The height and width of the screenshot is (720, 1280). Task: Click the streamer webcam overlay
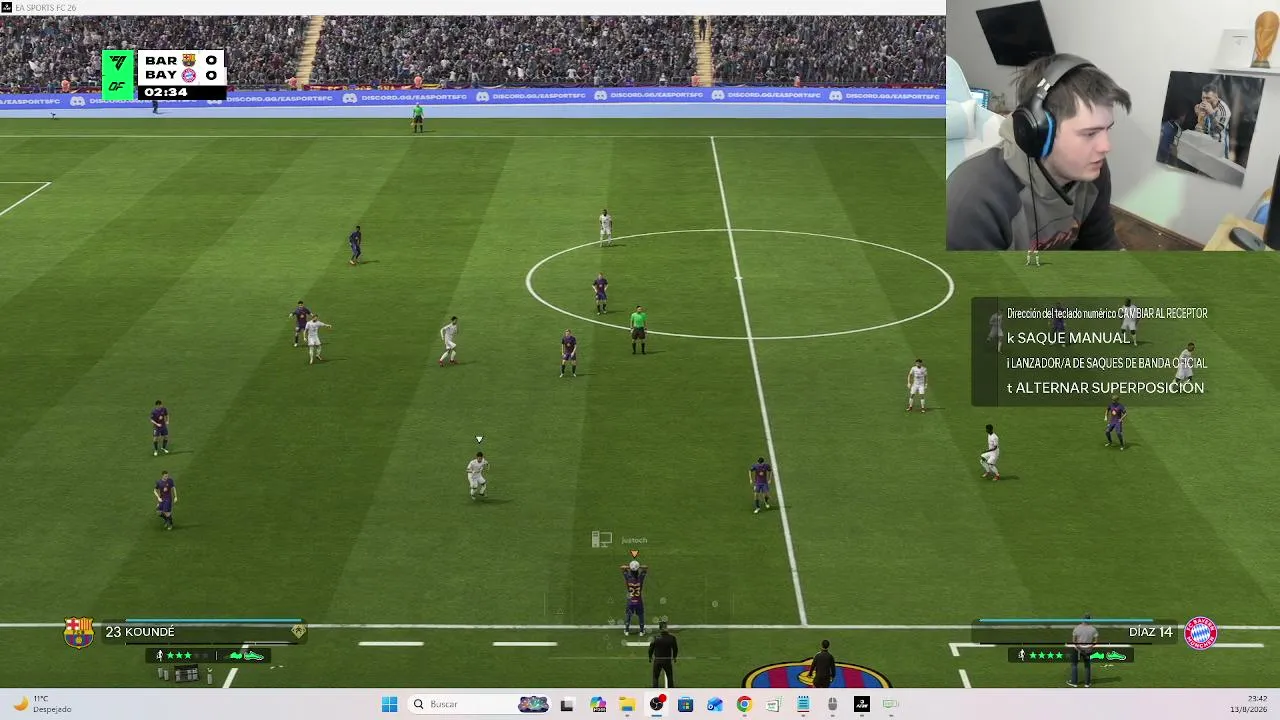(x=1113, y=125)
